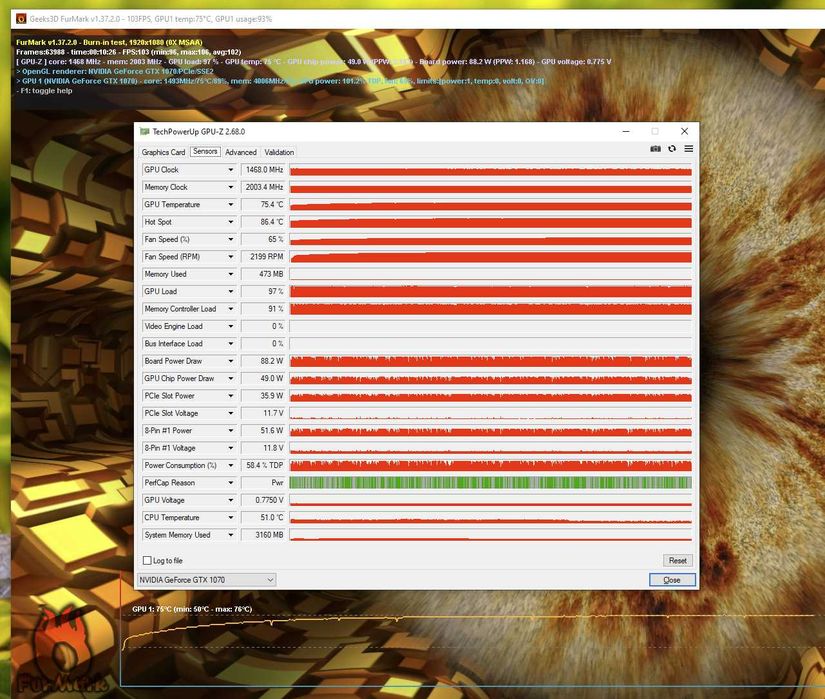Expand the CPU Temperature sensor dropdown
Image resolution: width=825 pixels, height=699 pixels.
point(230,518)
